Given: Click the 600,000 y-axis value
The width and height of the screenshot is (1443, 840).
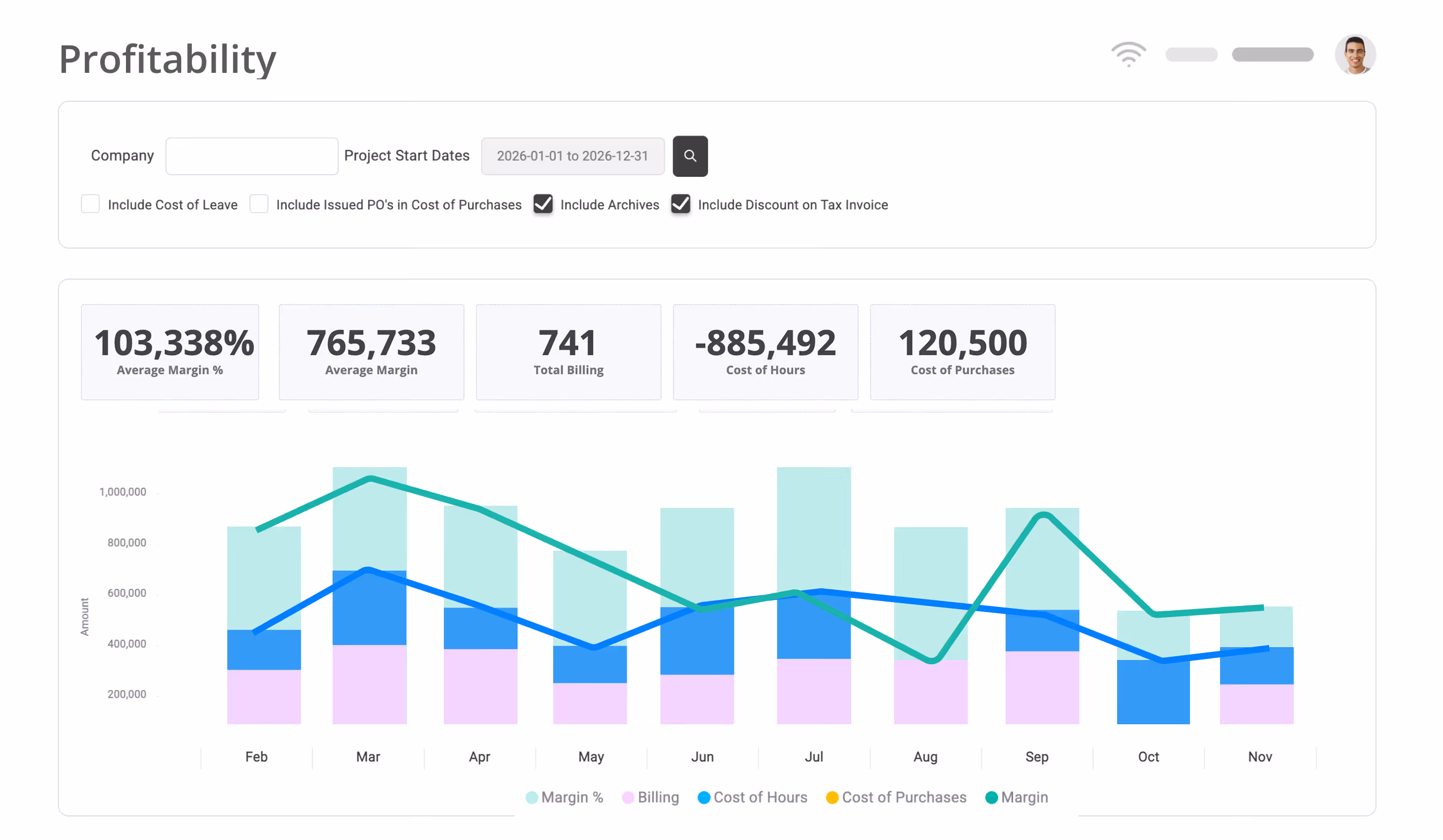Looking at the screenshot, I should pyautogui.click(x=127, y=593).
